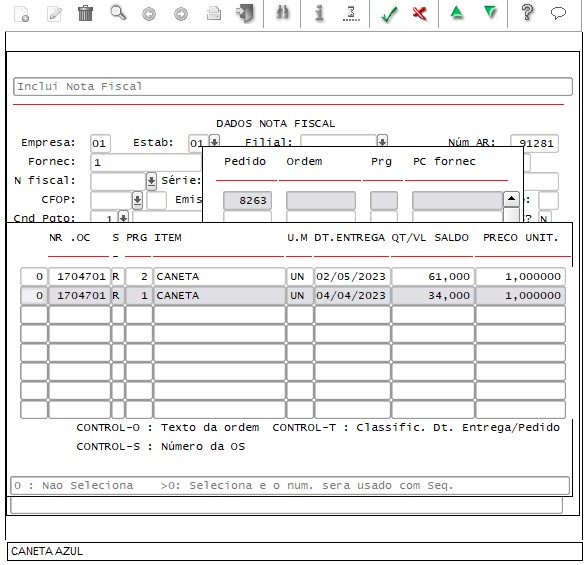Viewport: 586px width, 565px height.
Task: Go to next record arrow icon
Action: point(181,15)
